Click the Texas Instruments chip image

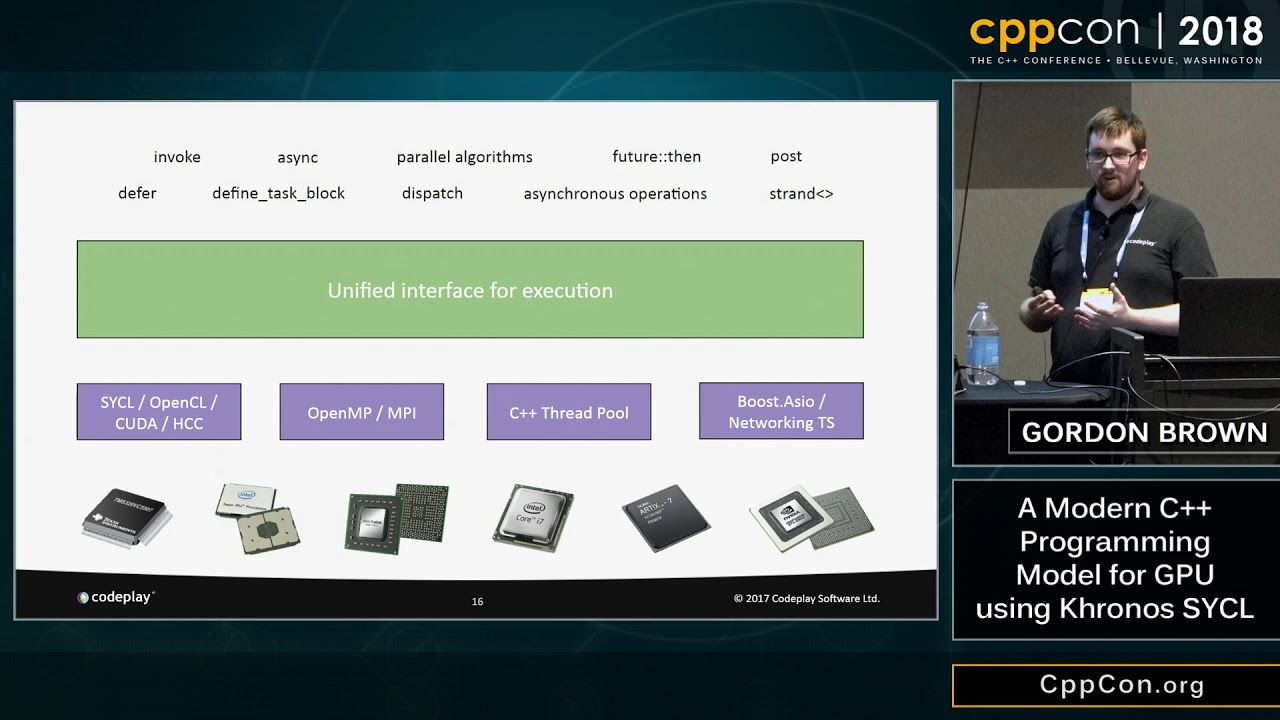coord(127,518)
